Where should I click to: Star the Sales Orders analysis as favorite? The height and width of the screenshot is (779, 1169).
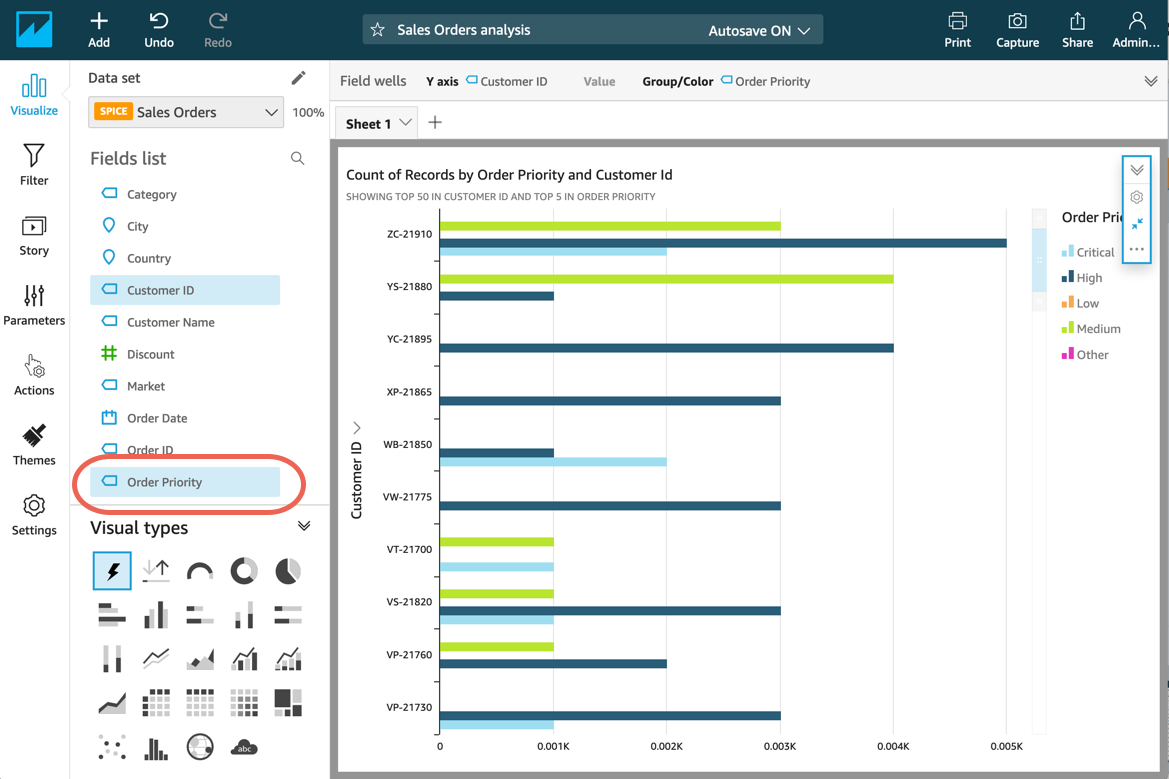tap(378, 30)
